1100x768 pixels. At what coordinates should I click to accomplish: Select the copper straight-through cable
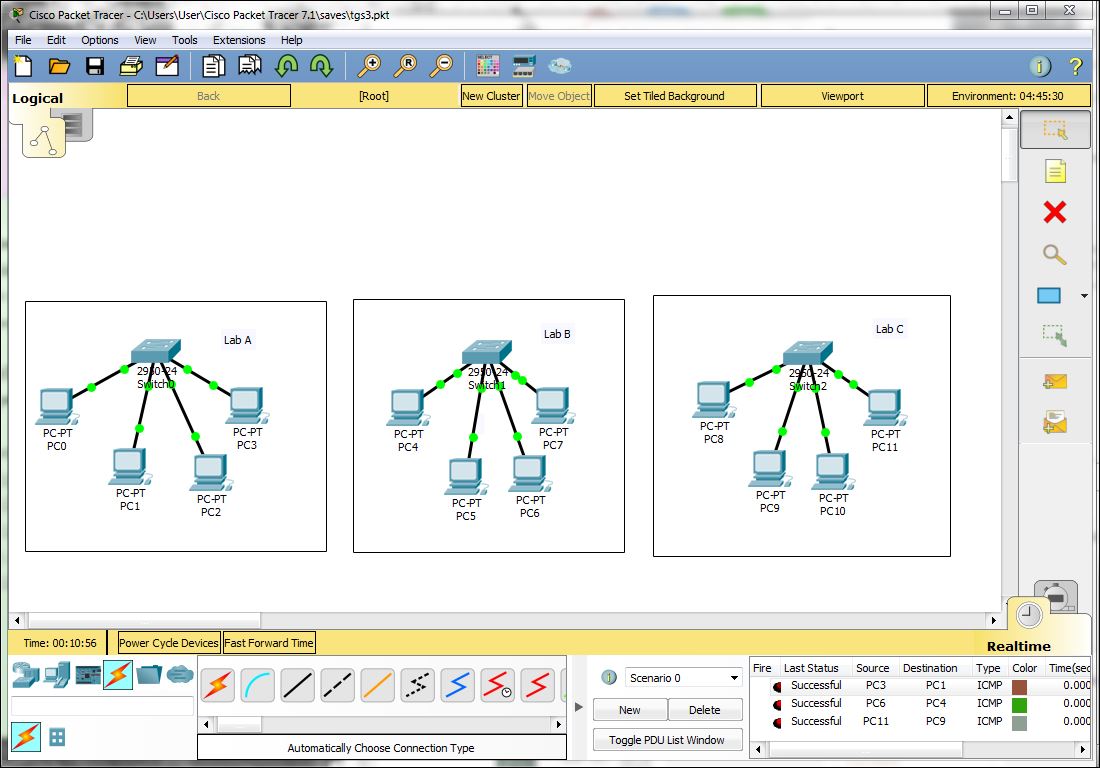(295, 686)
